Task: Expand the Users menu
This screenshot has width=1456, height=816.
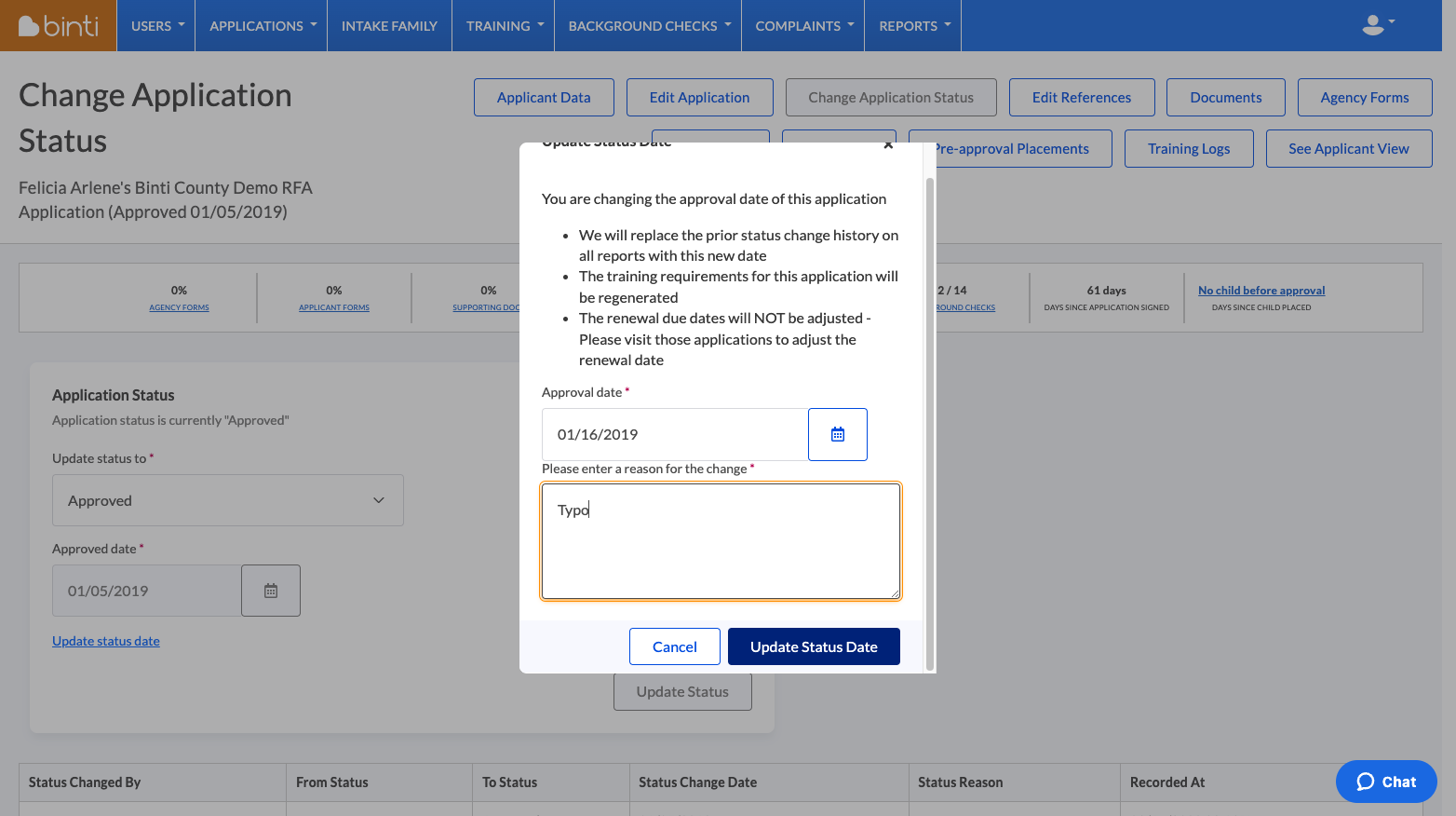Action: [156, 25]
